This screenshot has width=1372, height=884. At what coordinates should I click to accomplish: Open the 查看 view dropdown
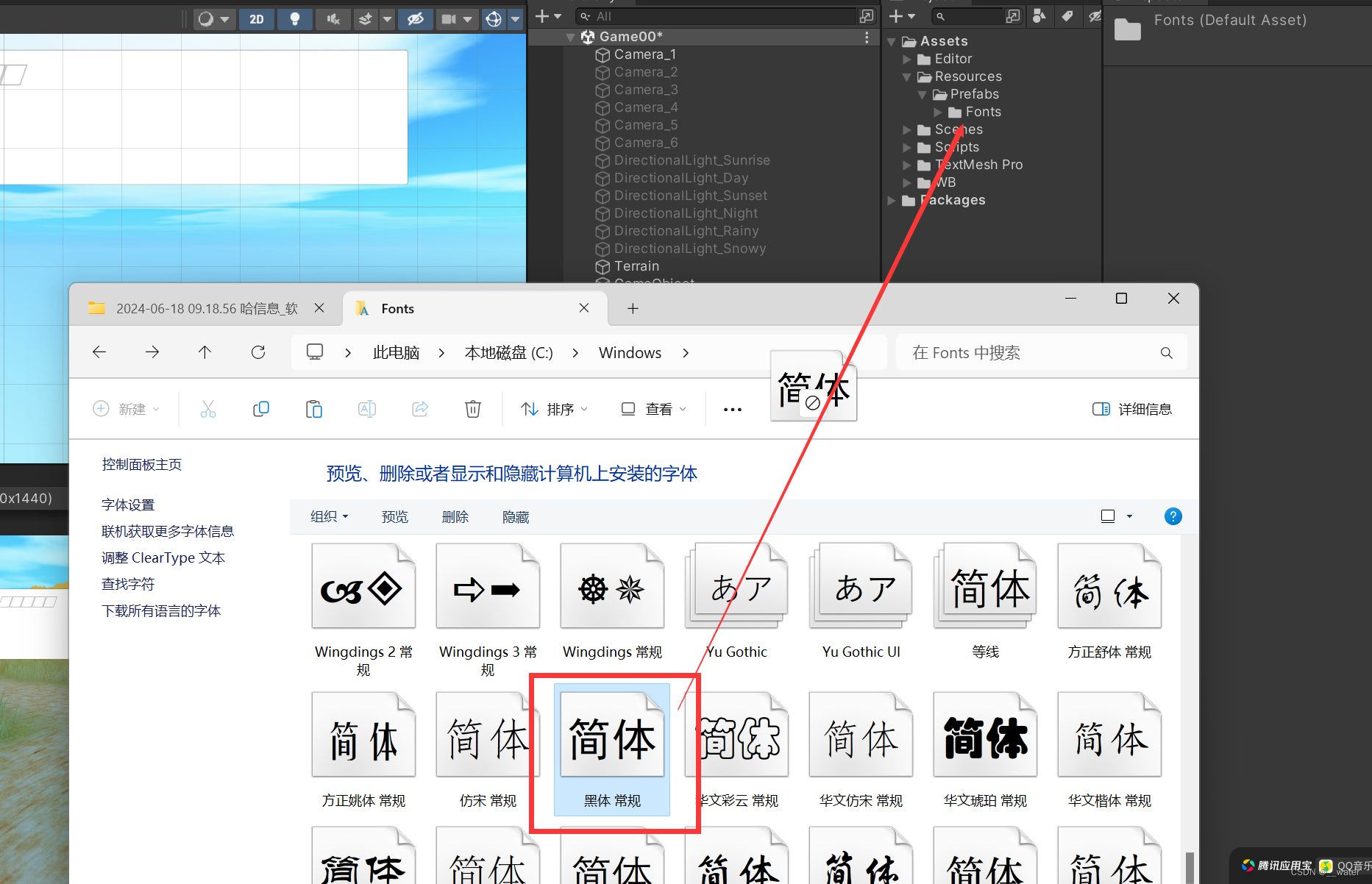(x=653, y=409)
